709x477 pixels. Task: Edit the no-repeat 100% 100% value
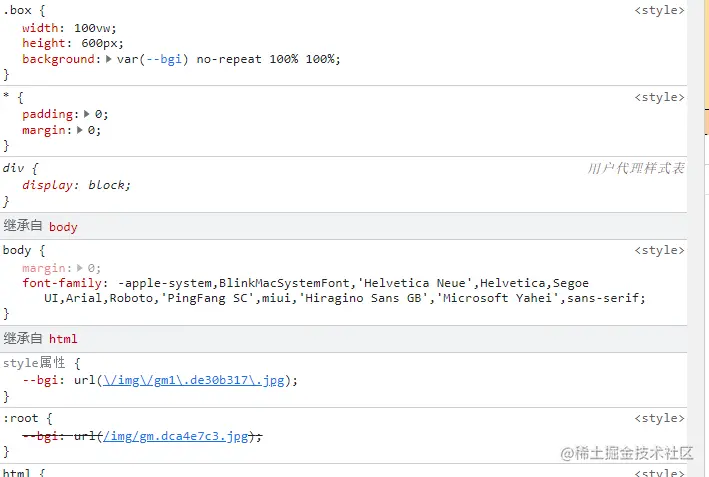265,59
